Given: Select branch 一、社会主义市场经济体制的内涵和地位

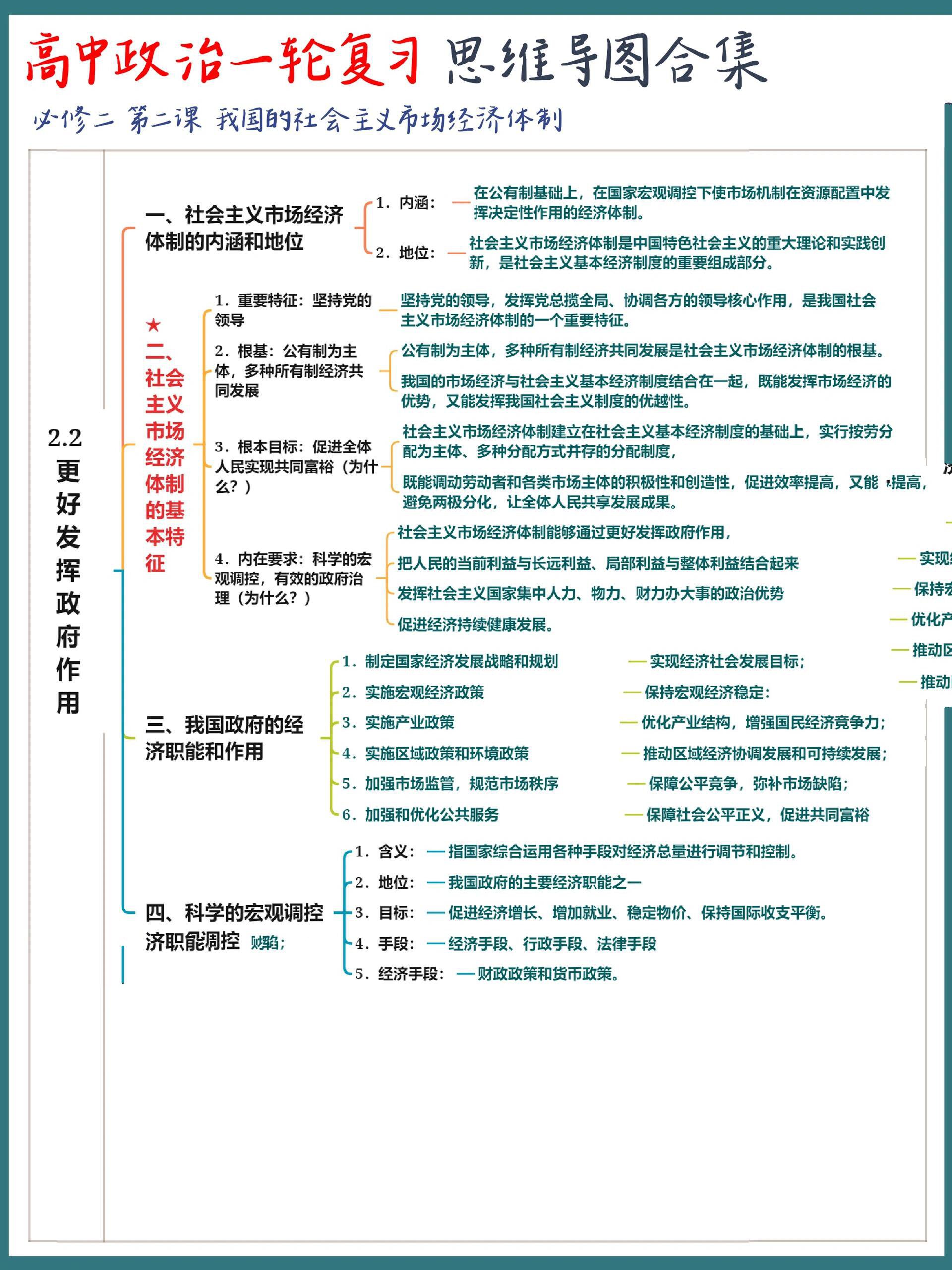Looking at the screenshot, I should 244,228.
